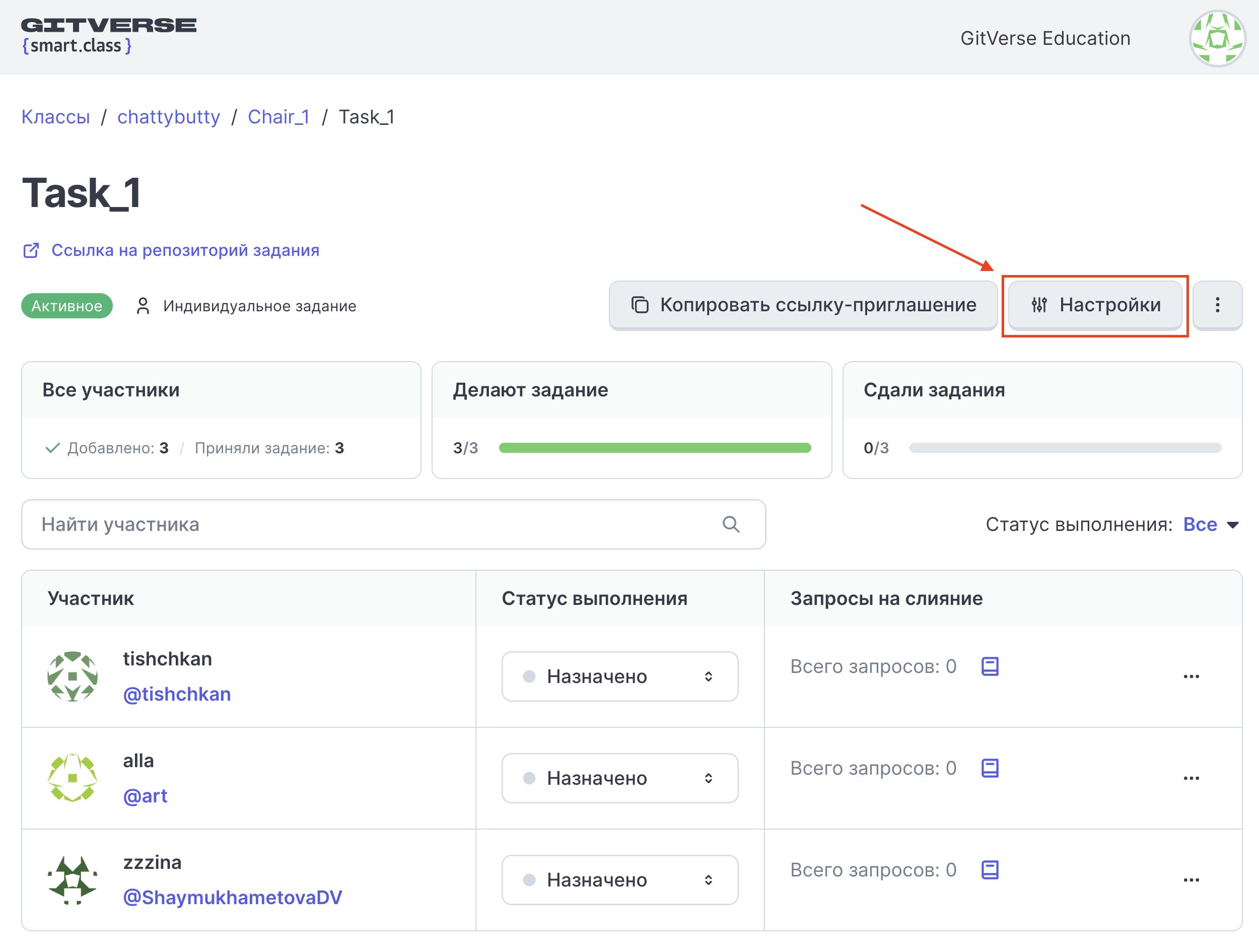Click the checkmark icon next to Добавлено
Viewport: 1259px width, 952px height.
(52, 448)
